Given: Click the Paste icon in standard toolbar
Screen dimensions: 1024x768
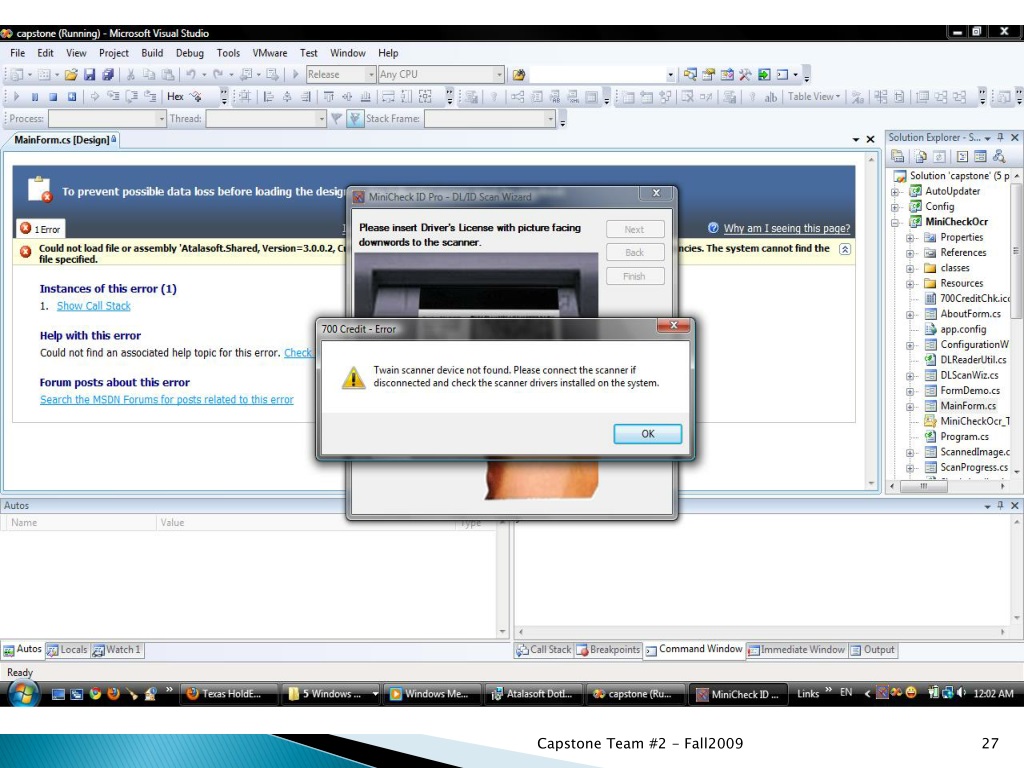Looking at the screenshot, I should pos(168,74).
